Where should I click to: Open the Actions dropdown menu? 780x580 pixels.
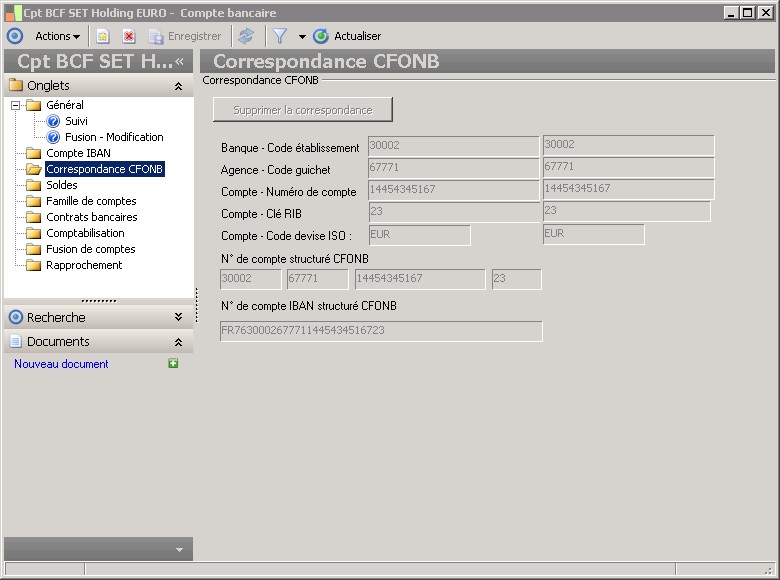pyautogui.click(x=57, y=36)
